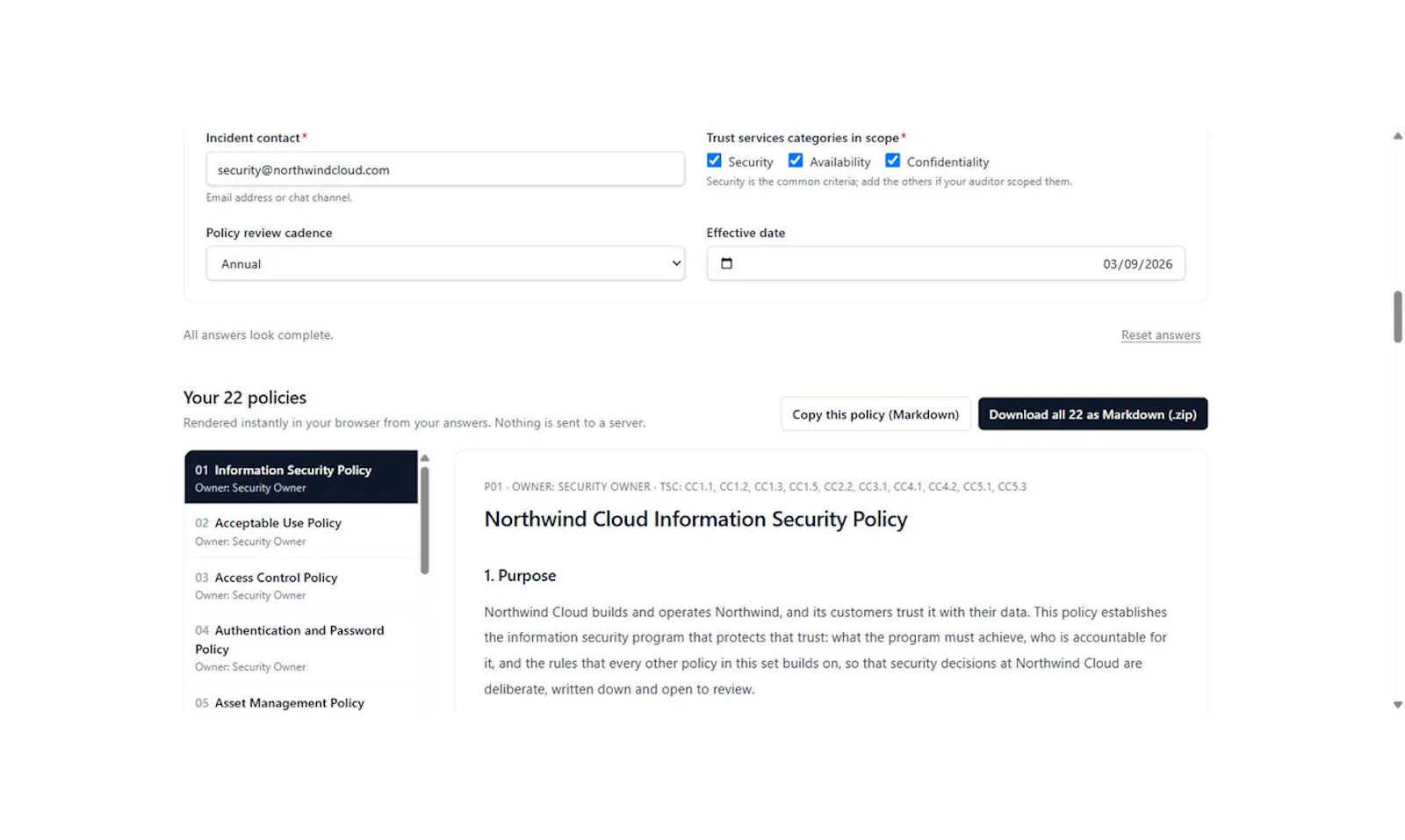Image resolution: width=1405 pixels, height=840 pixels.
Task: Select 02 Acceptable Use Policy
Action: tap(301, 531)
